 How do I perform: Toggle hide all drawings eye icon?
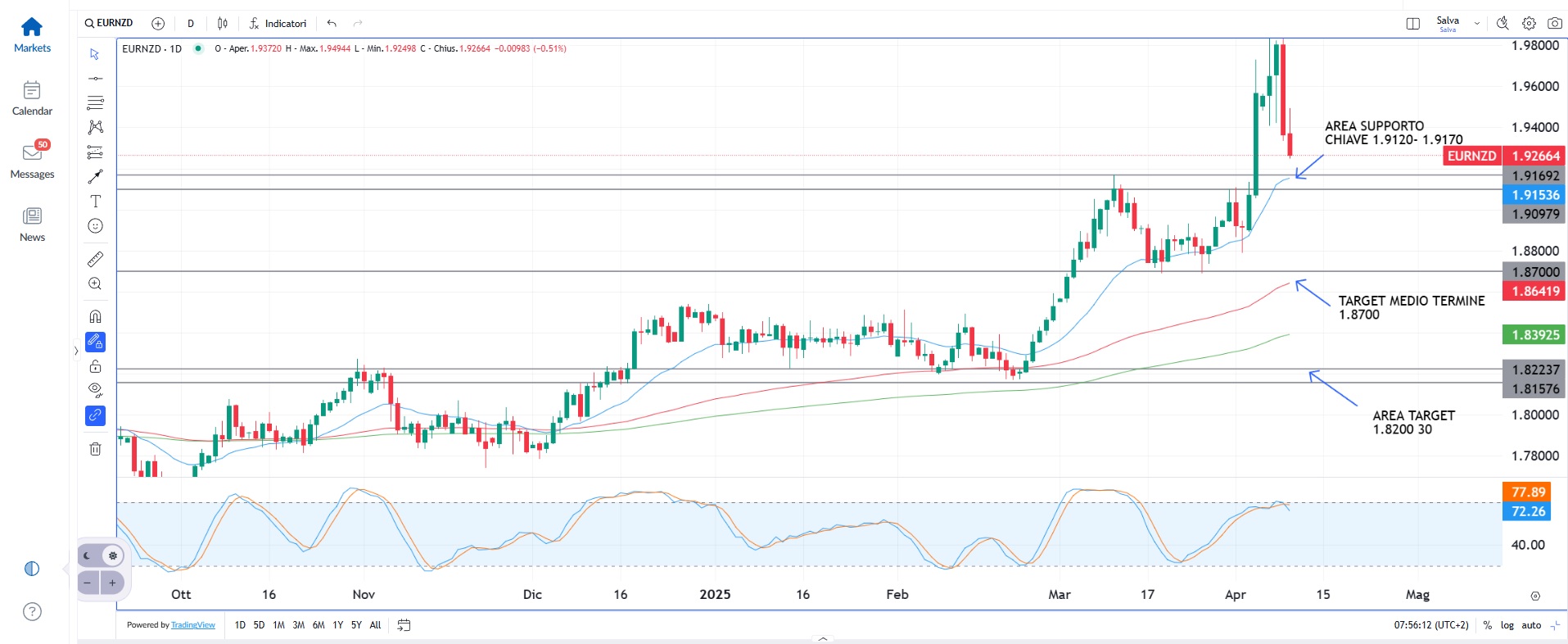click(x=95, y=389)
